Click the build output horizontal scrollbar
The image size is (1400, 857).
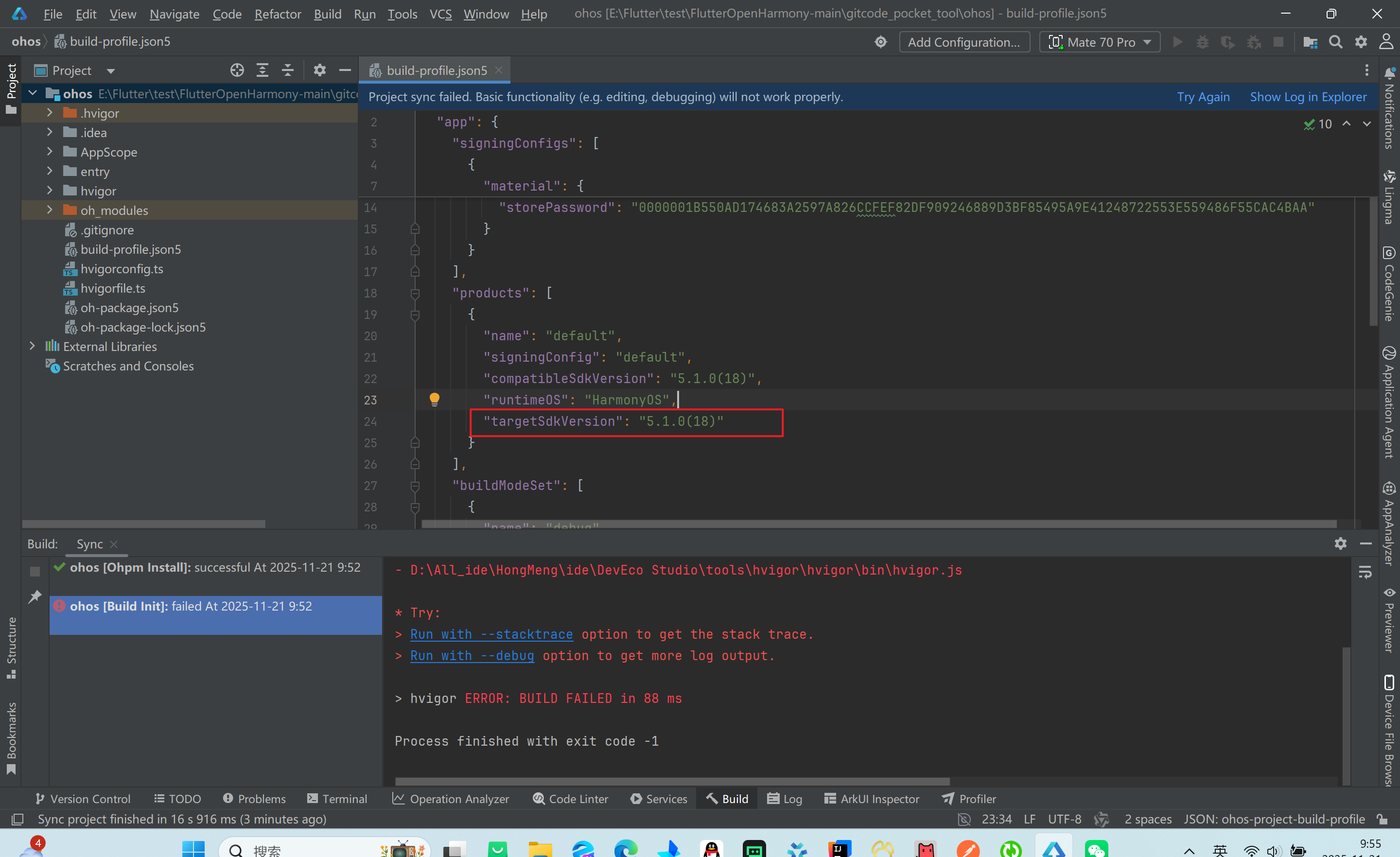pyautogui.click(x=672, y=782)
